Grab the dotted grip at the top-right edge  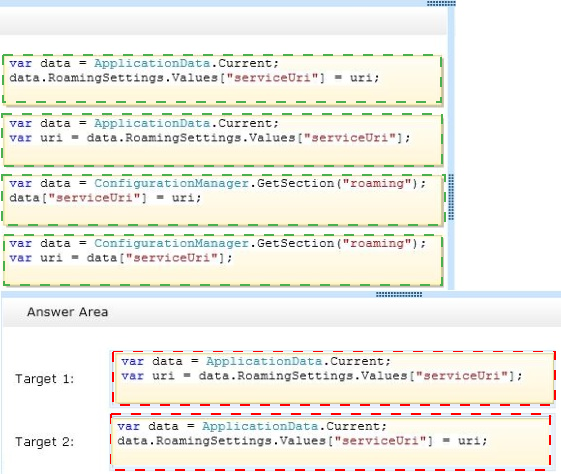pyautogui.click(x=441, y=4)
